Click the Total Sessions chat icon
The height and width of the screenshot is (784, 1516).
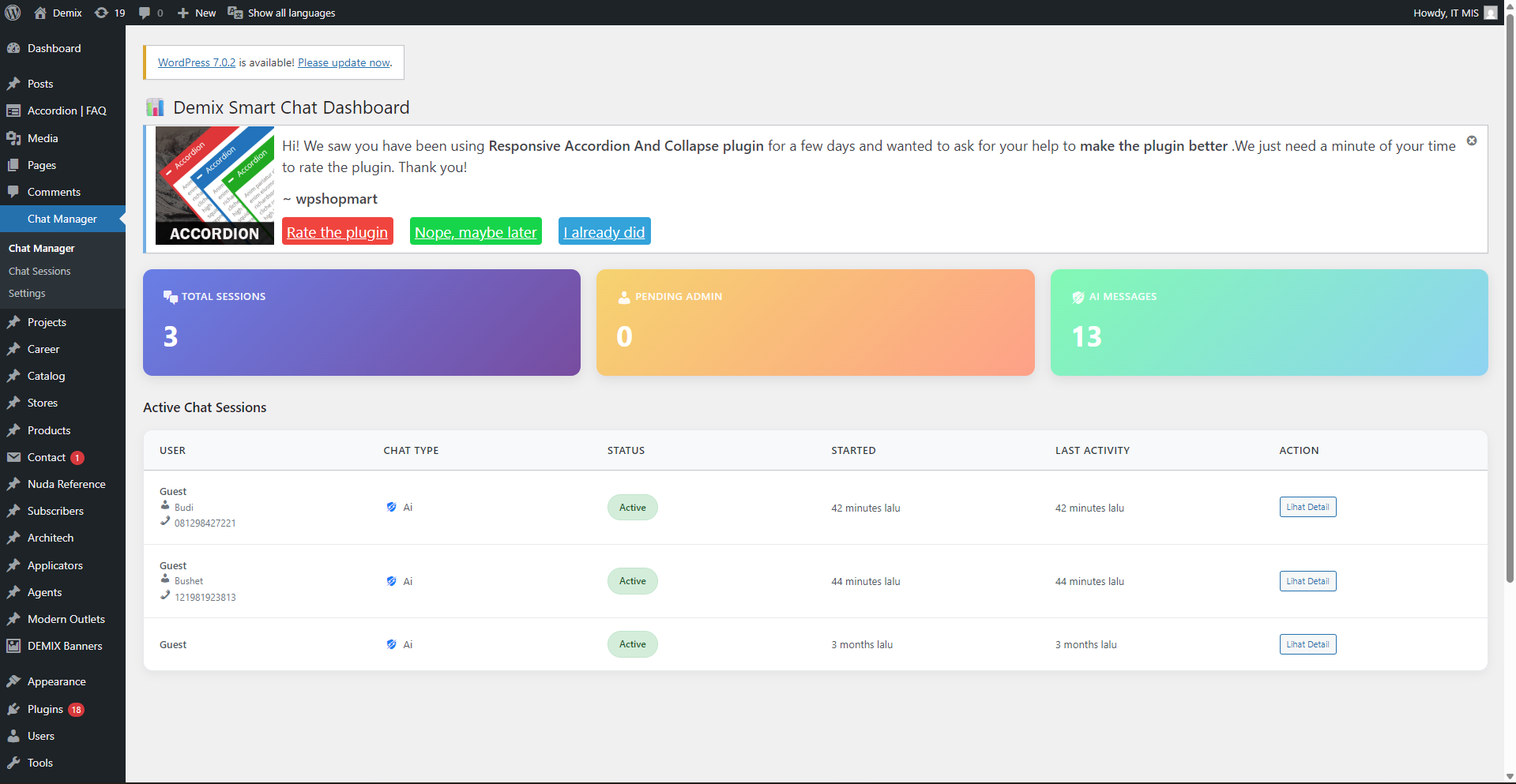[x=171, y=297]
